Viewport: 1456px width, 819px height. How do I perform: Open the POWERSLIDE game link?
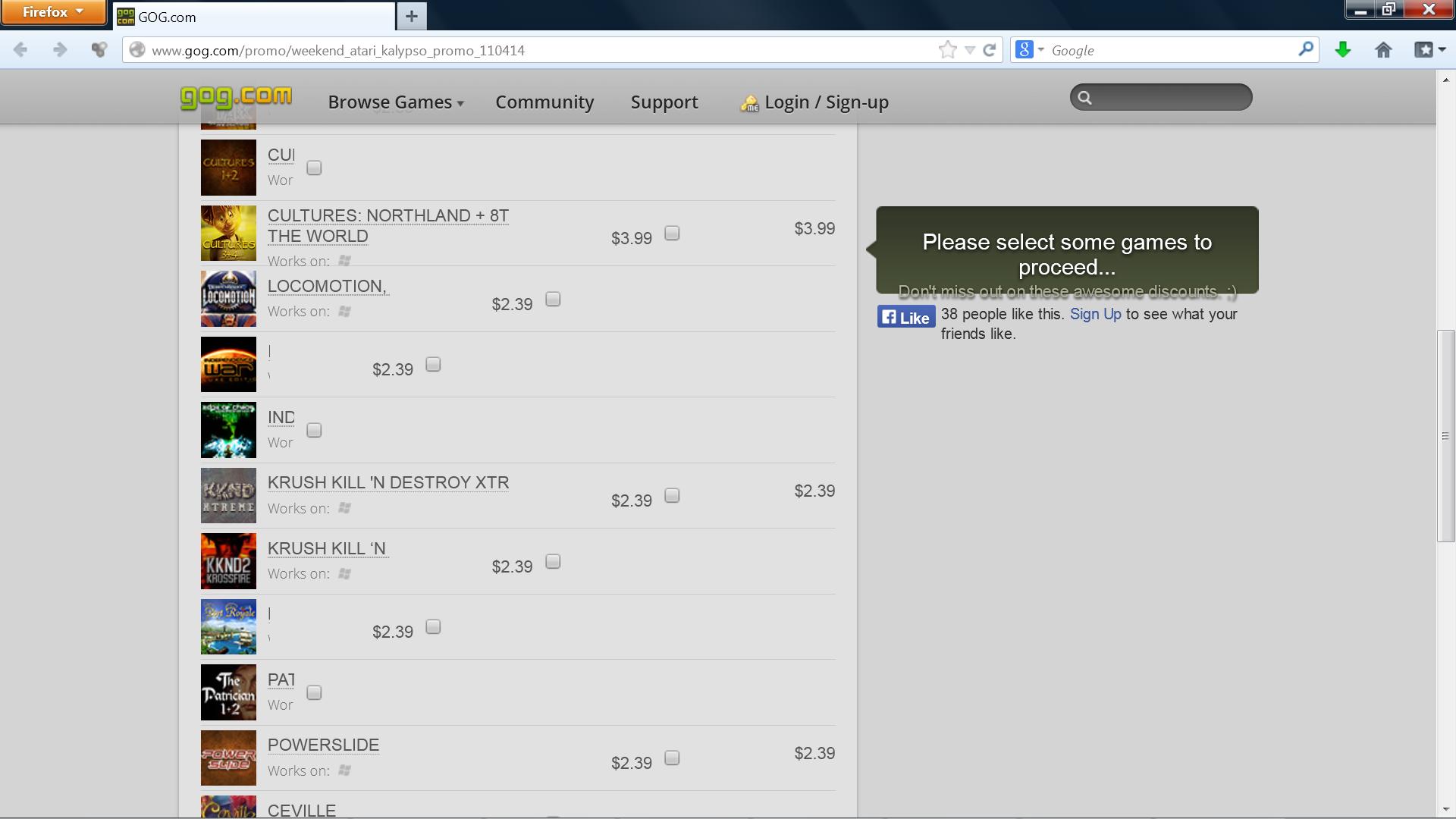tap(323, 745)
